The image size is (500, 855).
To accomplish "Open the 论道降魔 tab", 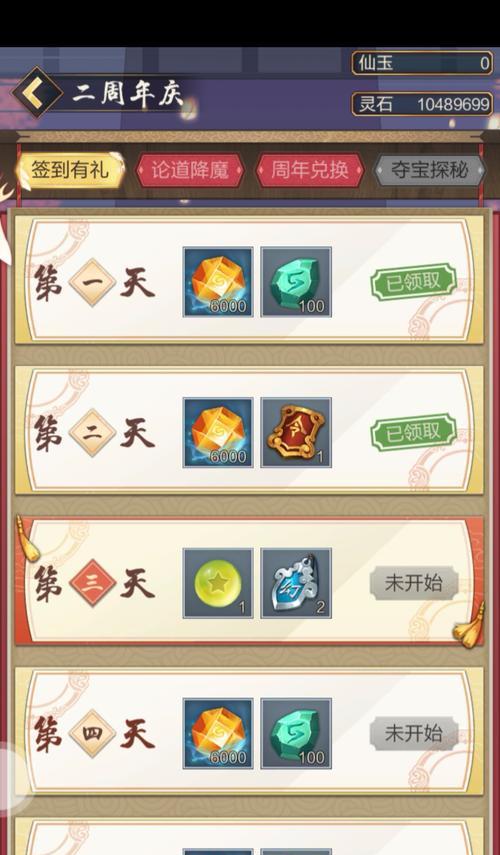I will 190,170.
